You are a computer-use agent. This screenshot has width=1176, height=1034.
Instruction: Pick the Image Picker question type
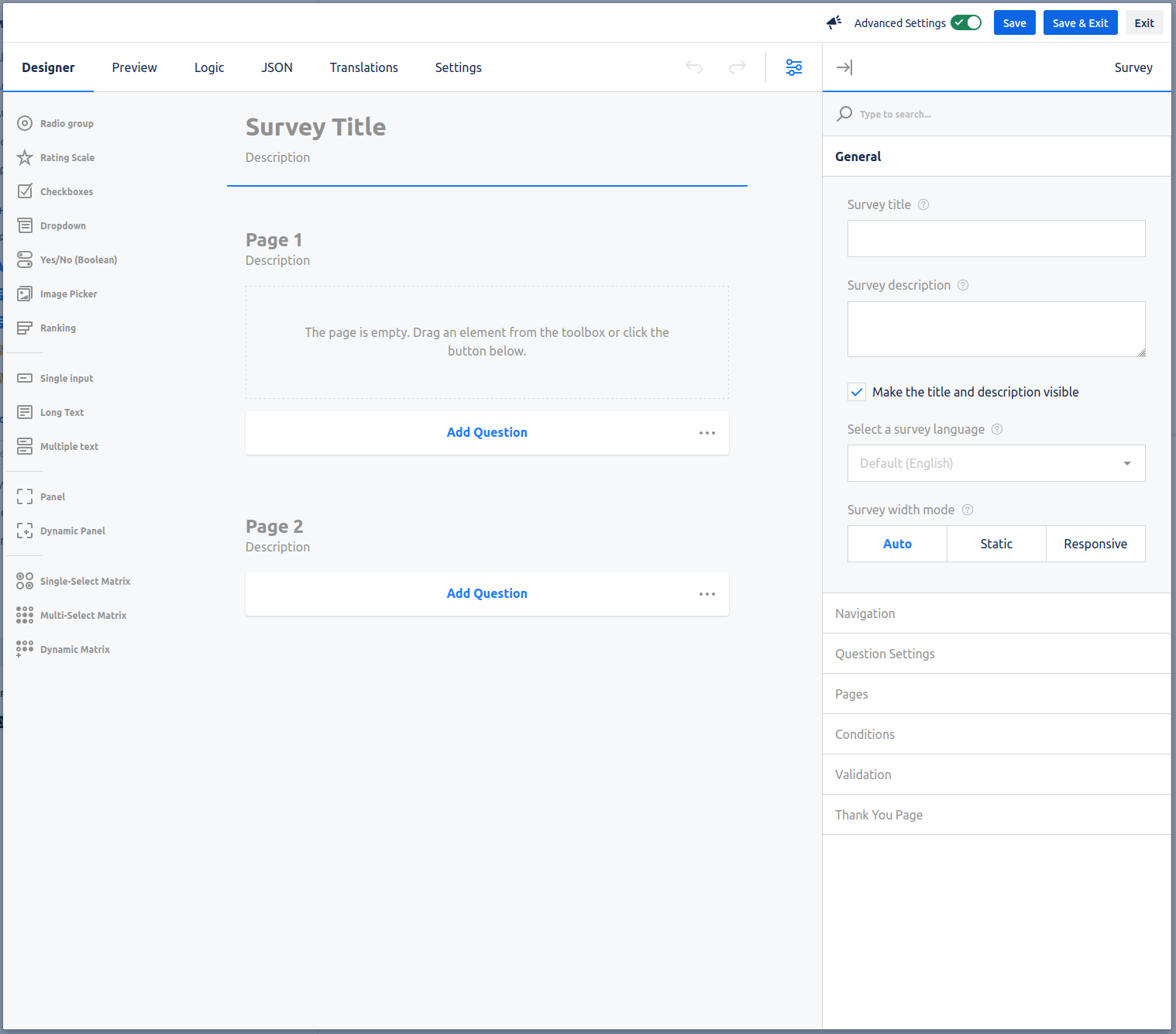(68, 294)
